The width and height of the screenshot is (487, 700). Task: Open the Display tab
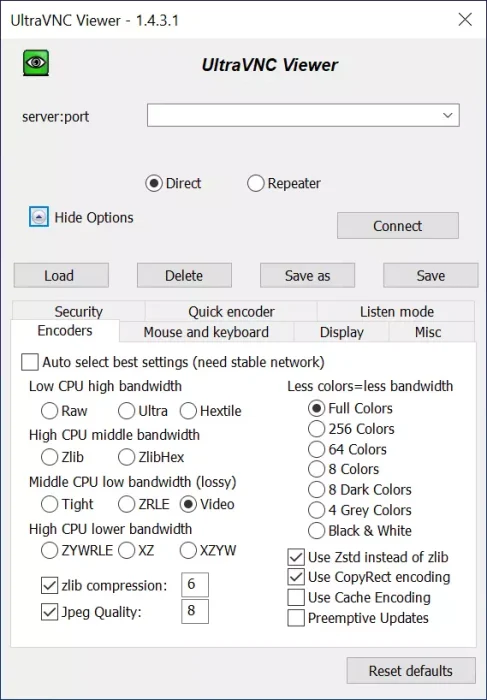pyautogui.click(x=341, y=332)
